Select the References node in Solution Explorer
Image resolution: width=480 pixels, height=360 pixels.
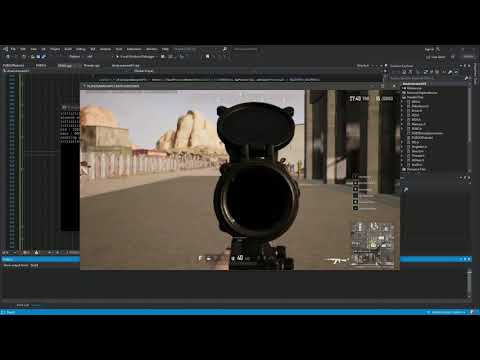[414, 88]
